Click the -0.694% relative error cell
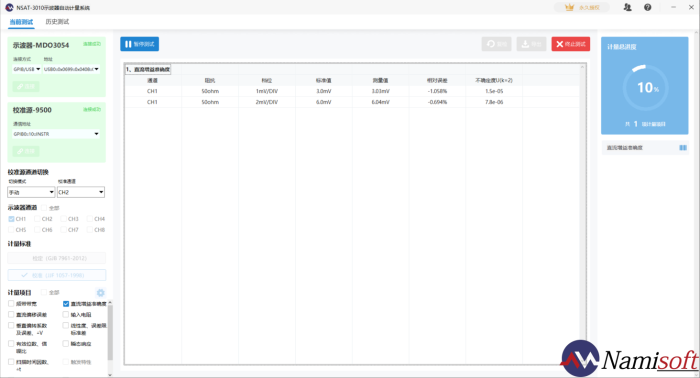This screenshot has width=700, height=378. click(437, 102)
